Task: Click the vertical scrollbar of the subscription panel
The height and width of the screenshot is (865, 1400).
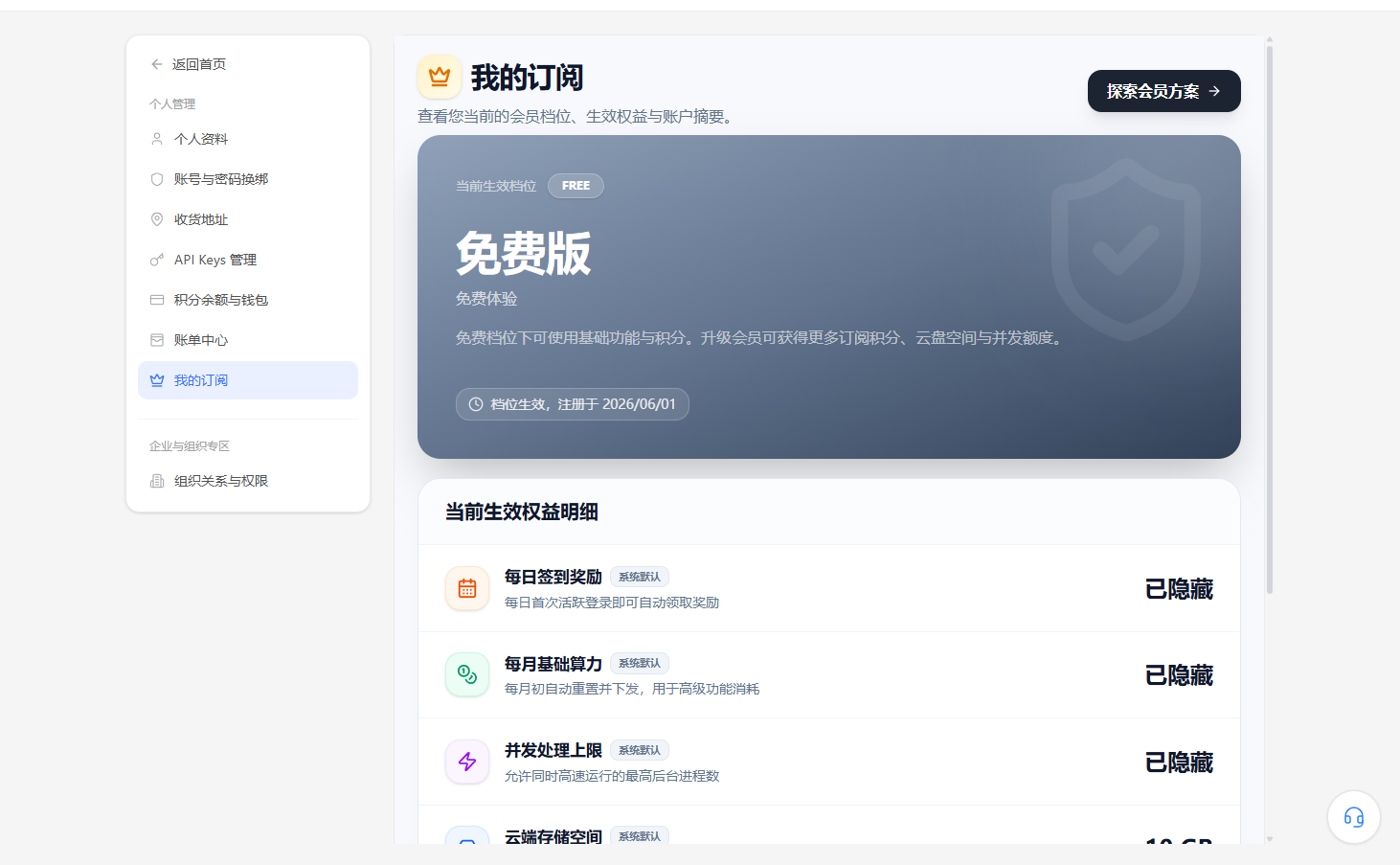Action: (x=1270, y=320)
